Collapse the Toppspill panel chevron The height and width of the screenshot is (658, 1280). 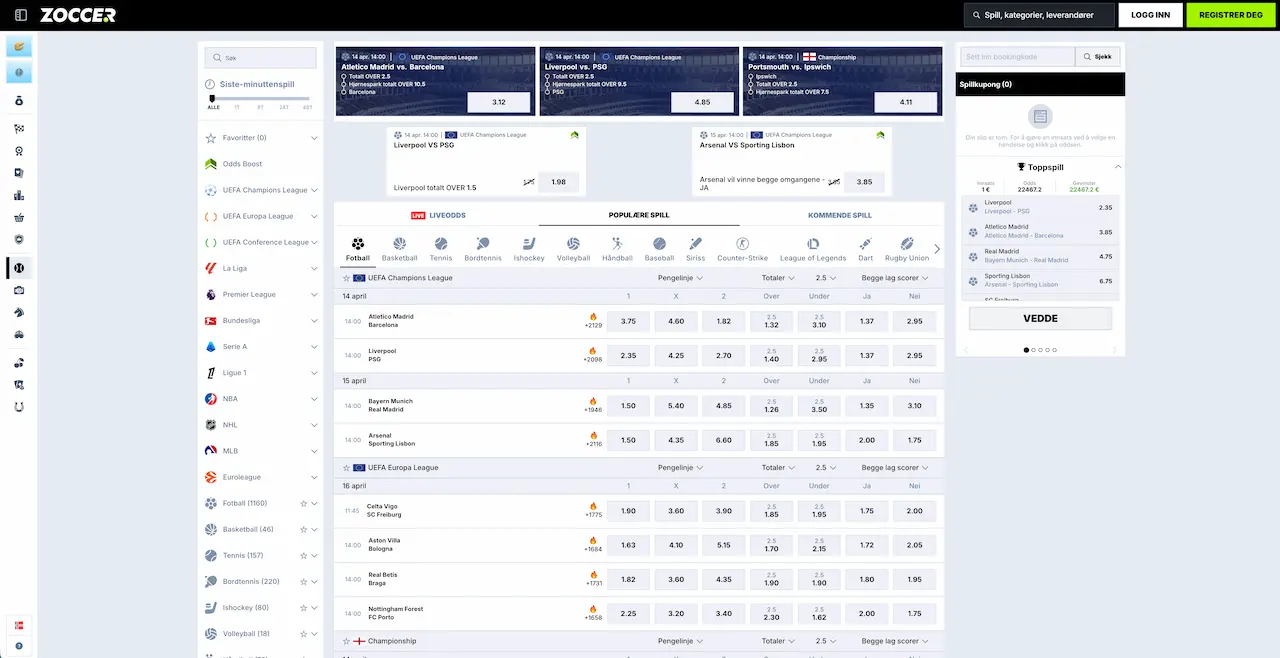click(1118, 167)
